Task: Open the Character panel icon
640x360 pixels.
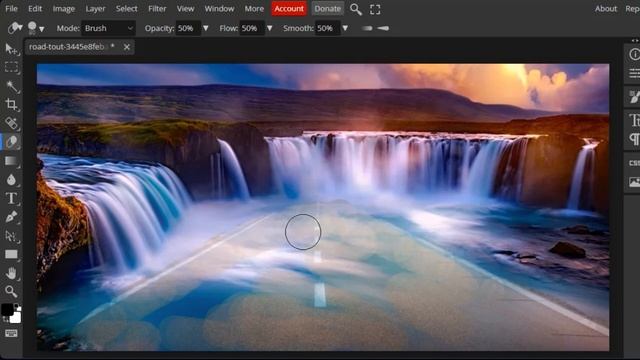Action: [x=634, y=120]
